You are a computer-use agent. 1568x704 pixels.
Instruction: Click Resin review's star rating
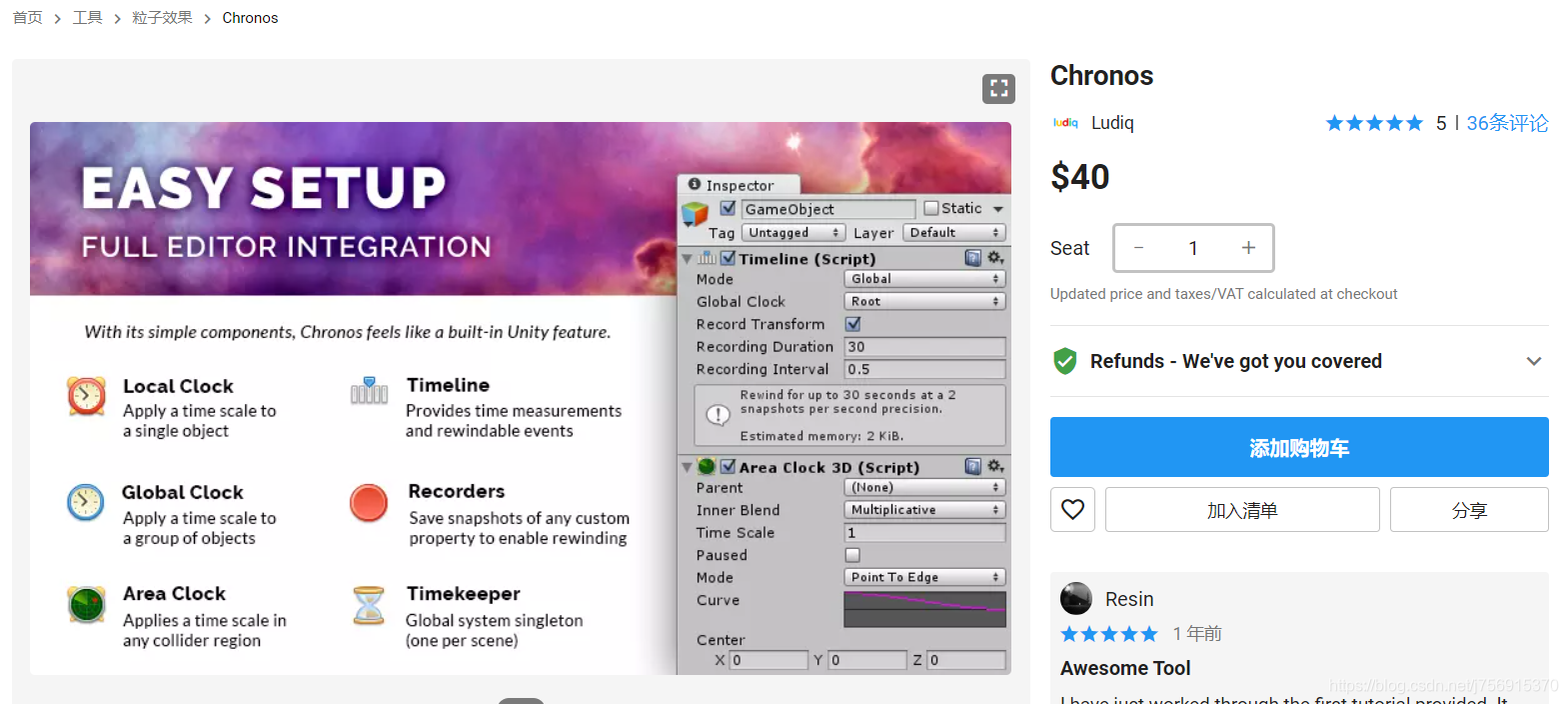(1109, 634)
